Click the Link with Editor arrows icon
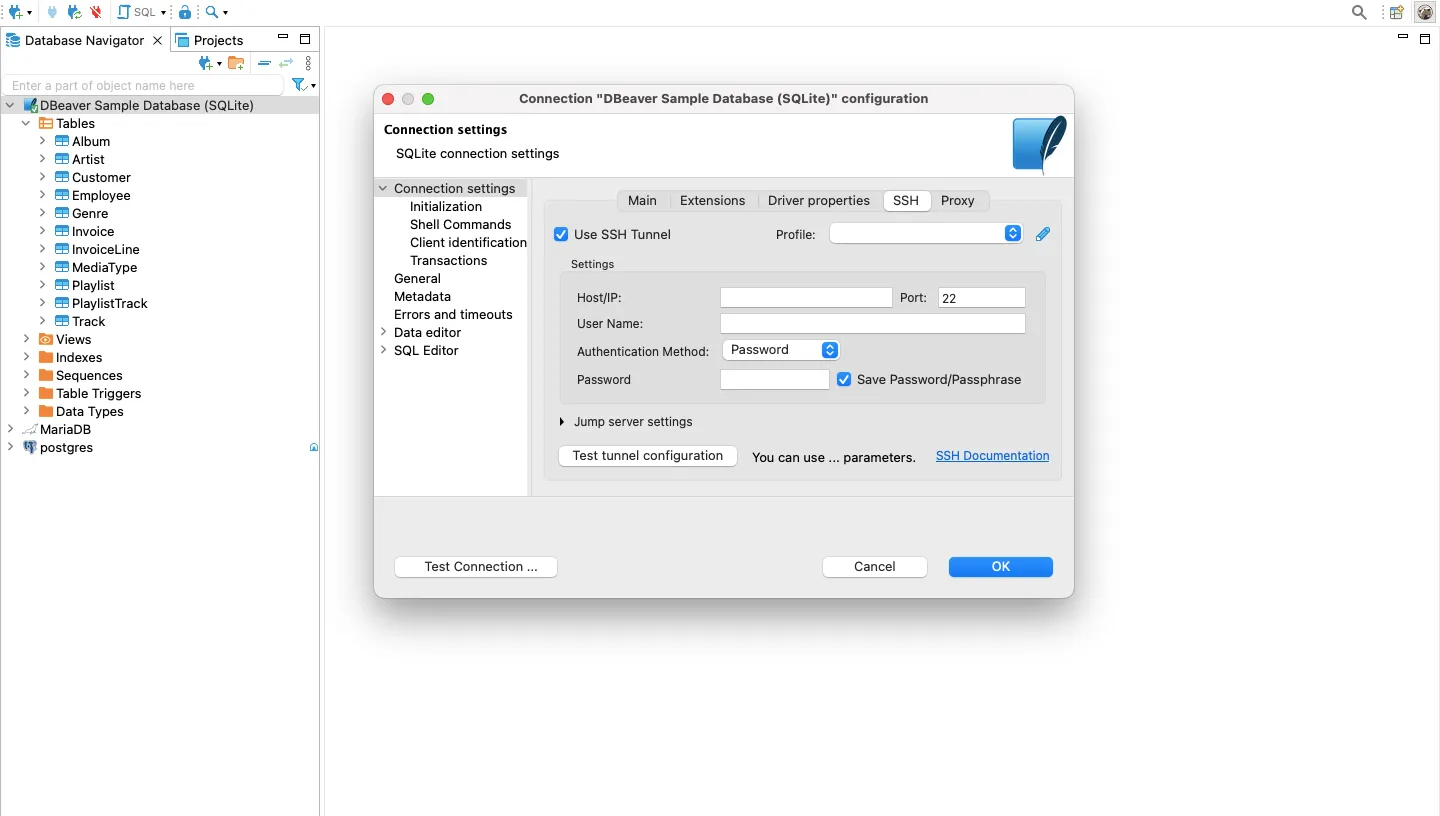This screenshot has height=816, width=1440. 286,63
